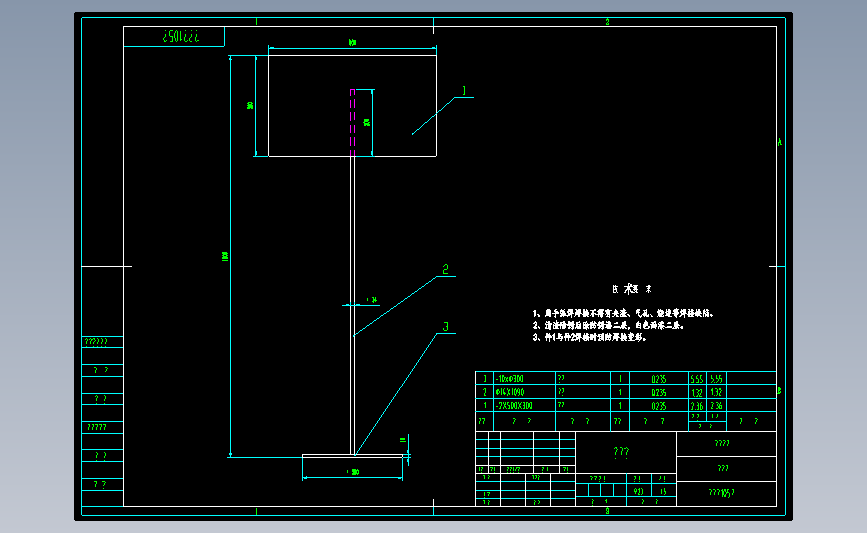Click the vertical pole between panel and base

[x=352, y=305]
